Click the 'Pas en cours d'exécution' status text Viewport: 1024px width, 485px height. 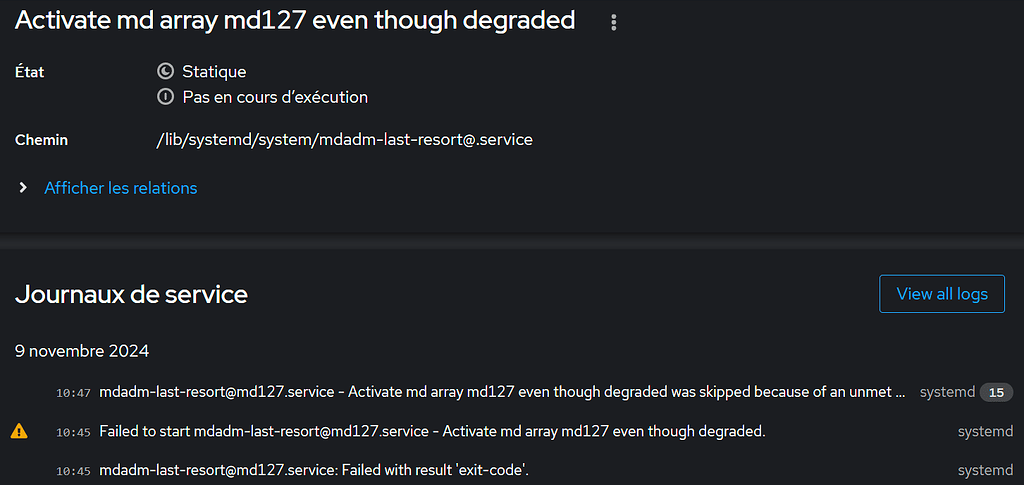[275, 98]
